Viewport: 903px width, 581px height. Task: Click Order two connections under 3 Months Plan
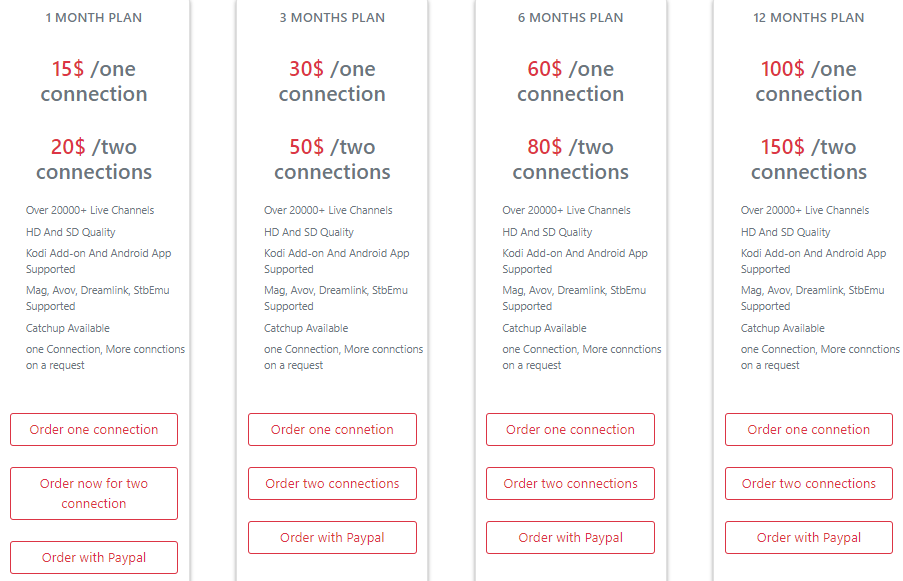click(332, 483)
